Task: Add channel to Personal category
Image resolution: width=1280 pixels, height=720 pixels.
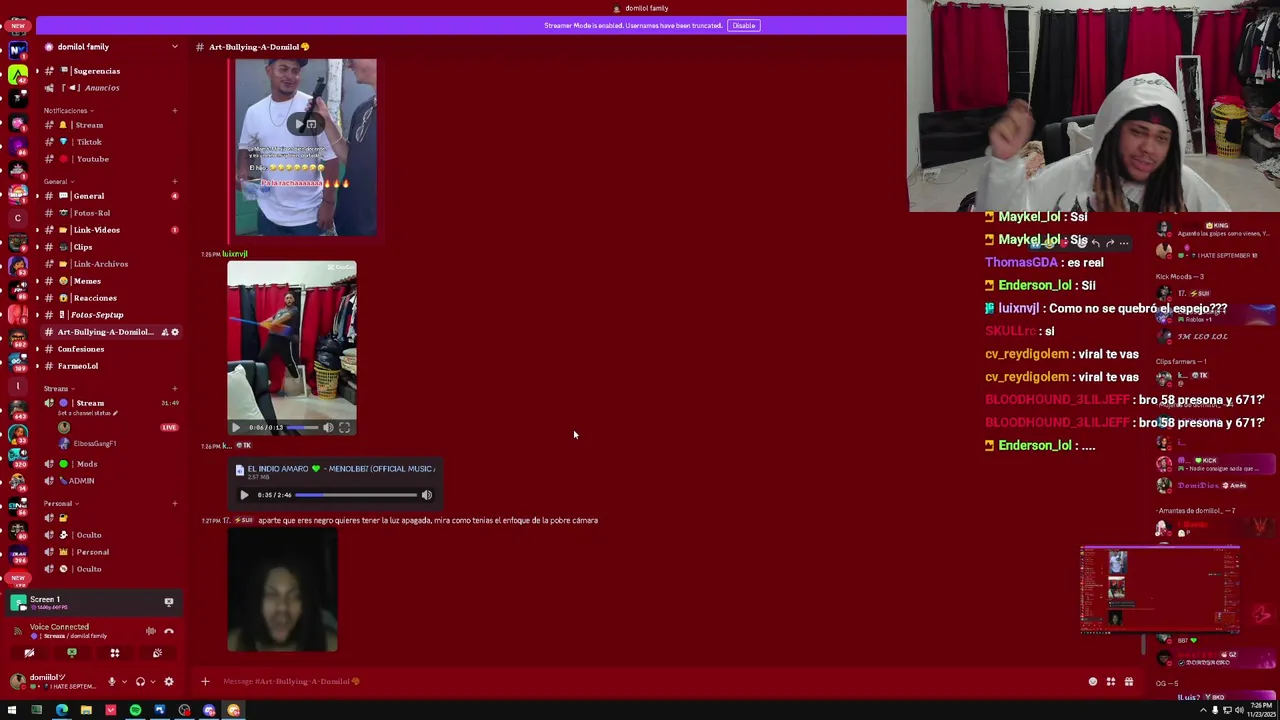Action: 175,504
